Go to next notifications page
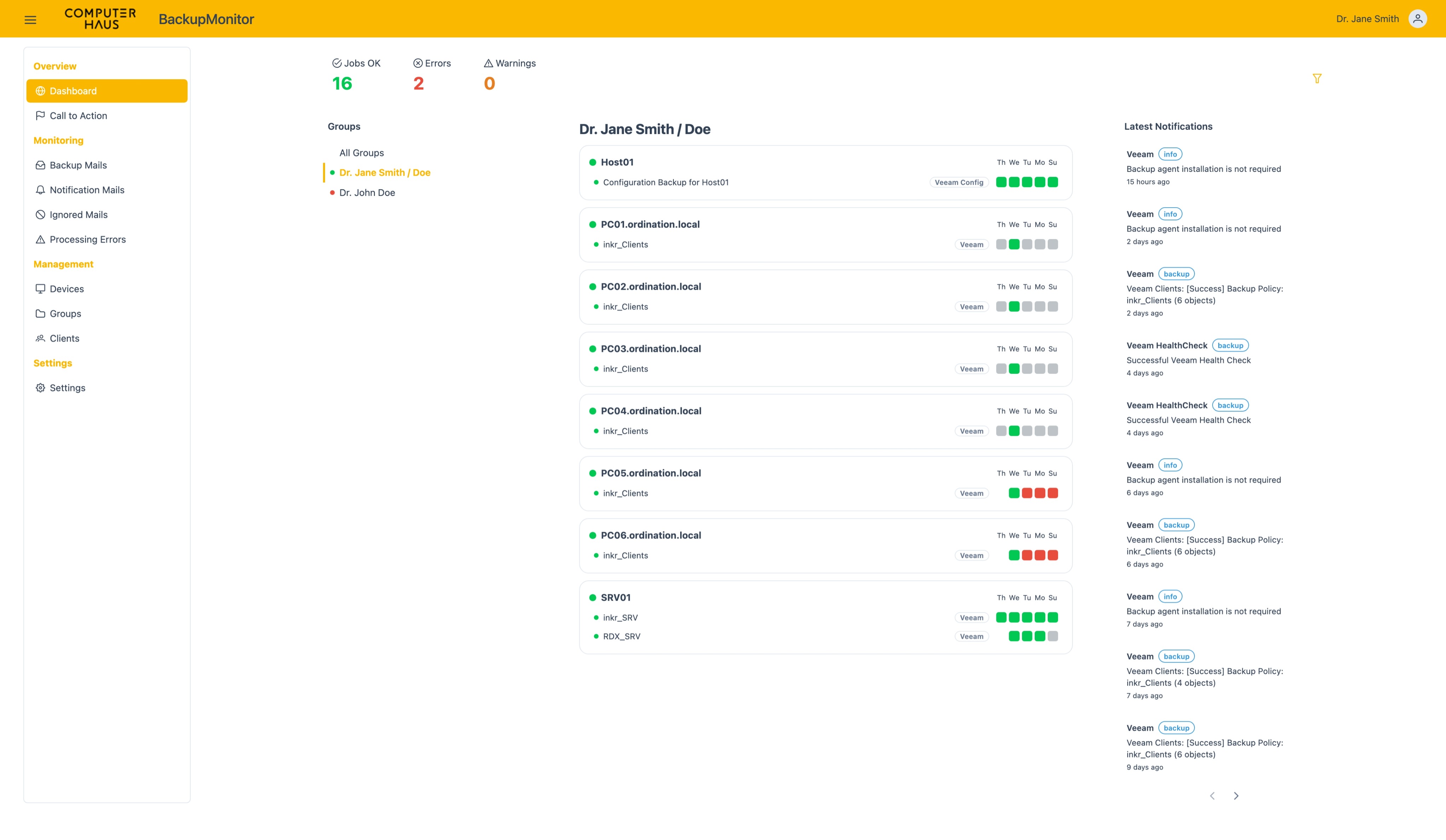The width and height of the screenshot is (1446, 840). (1236, 796)
